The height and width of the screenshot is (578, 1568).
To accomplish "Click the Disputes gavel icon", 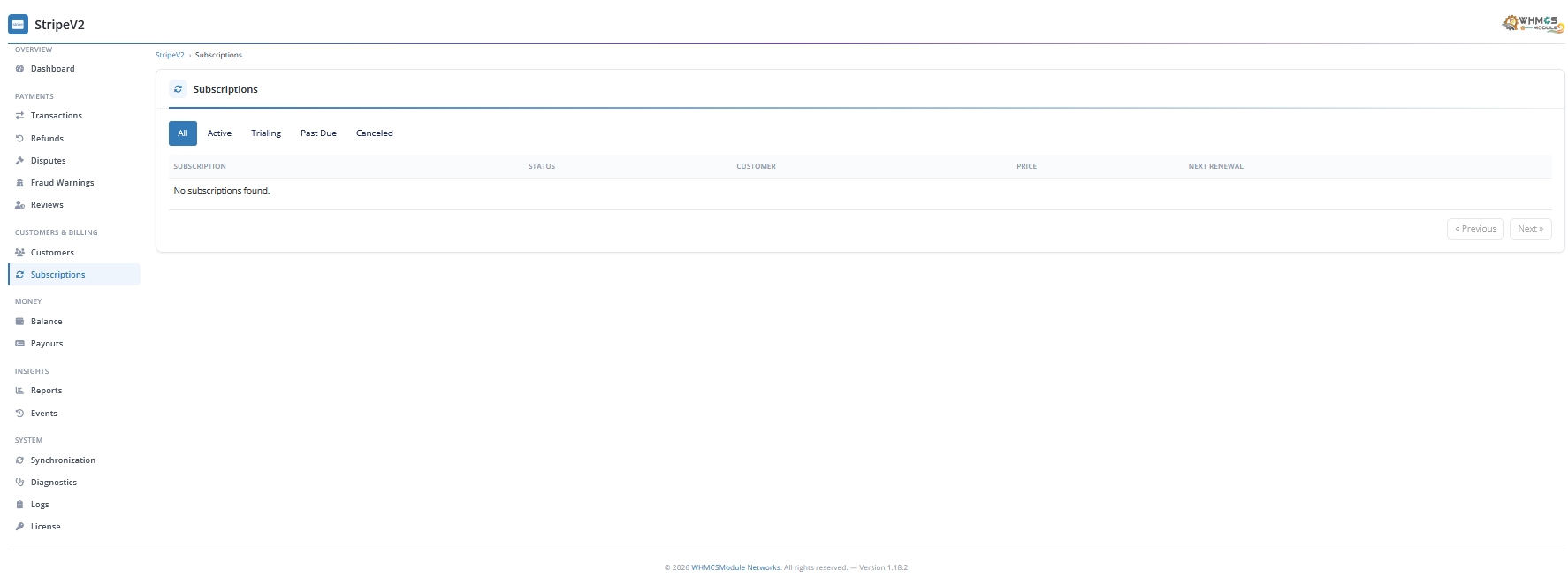I will [x=19, y=161].
